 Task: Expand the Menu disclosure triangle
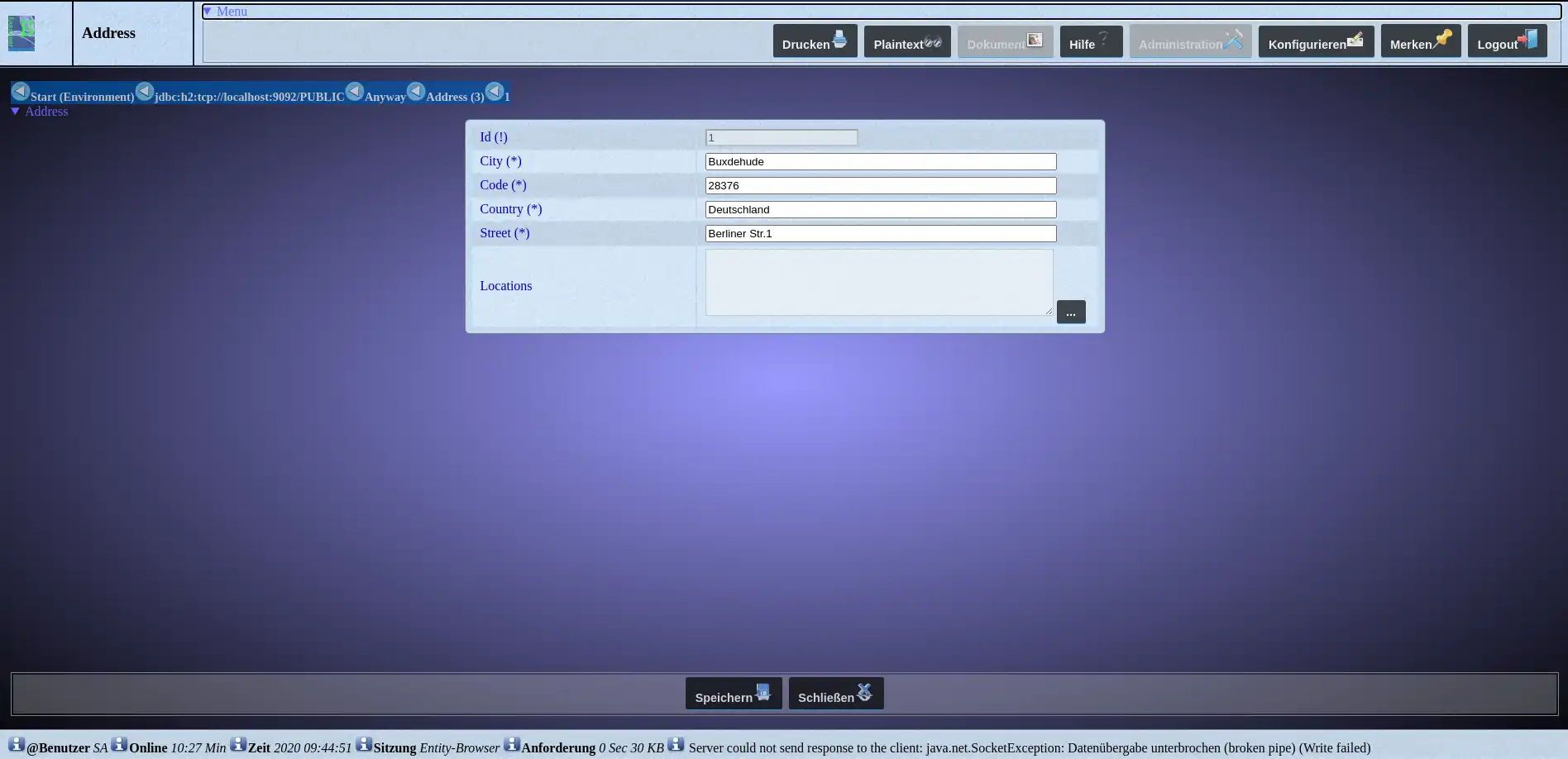coord(208,12)
